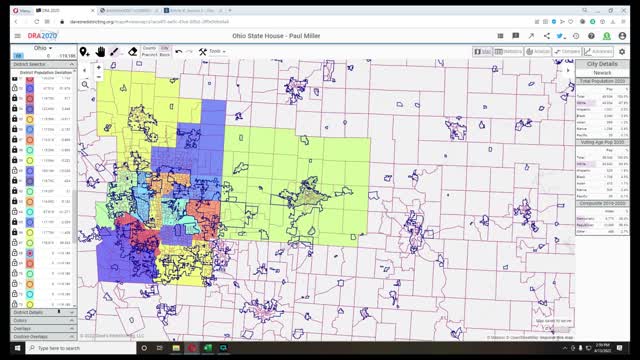The height and width of the screenshot is (360, 640).
Task: Switch to the Advanced tab
Action: tap(598, 51)
